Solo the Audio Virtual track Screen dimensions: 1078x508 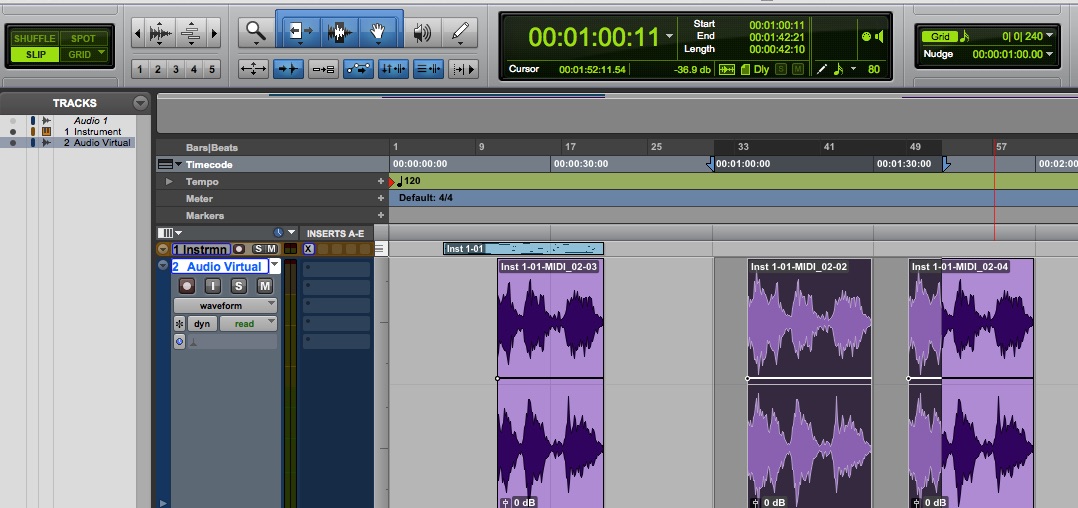pos(239,286)
